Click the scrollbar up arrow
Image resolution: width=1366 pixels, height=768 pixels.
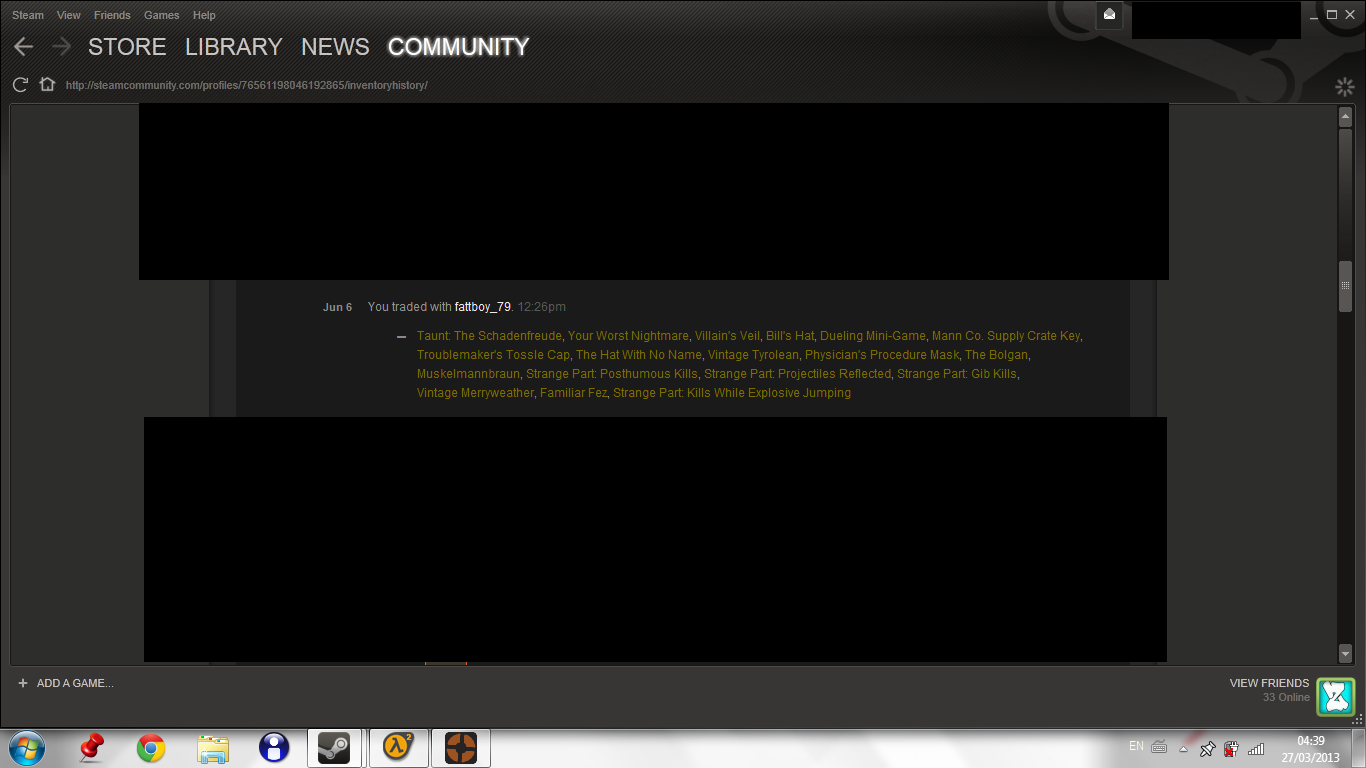coord(1345,117)
